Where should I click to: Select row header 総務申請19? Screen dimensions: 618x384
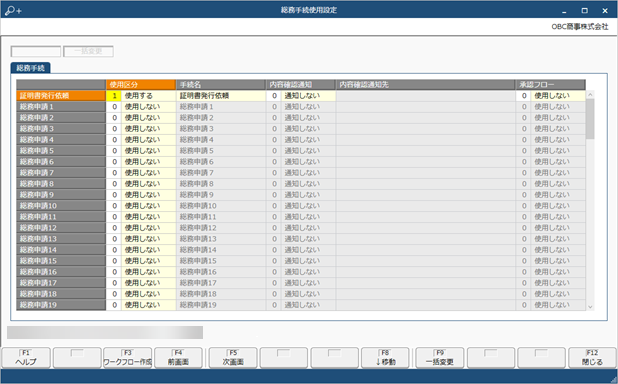coord(61,305)
